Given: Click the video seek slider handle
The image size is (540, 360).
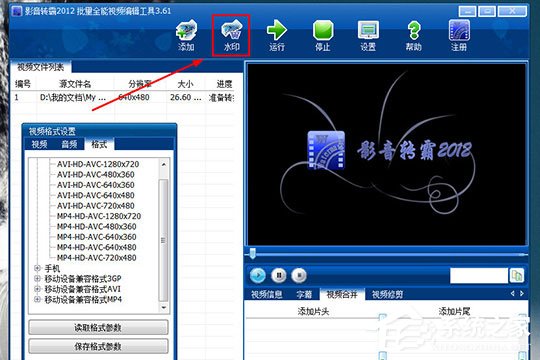Looking at the screenshot, I should 252,253.
